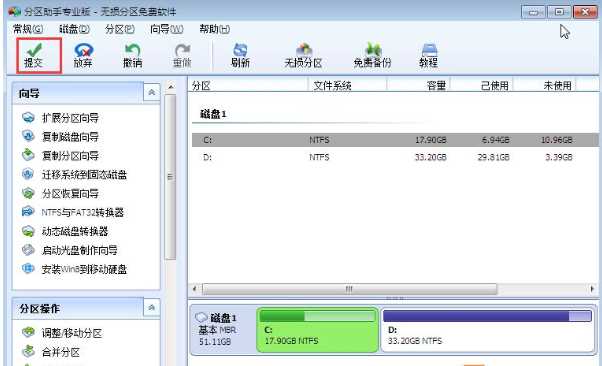Click the 重做 redo arrow icon
602x366 pixels.
point(182,50)
